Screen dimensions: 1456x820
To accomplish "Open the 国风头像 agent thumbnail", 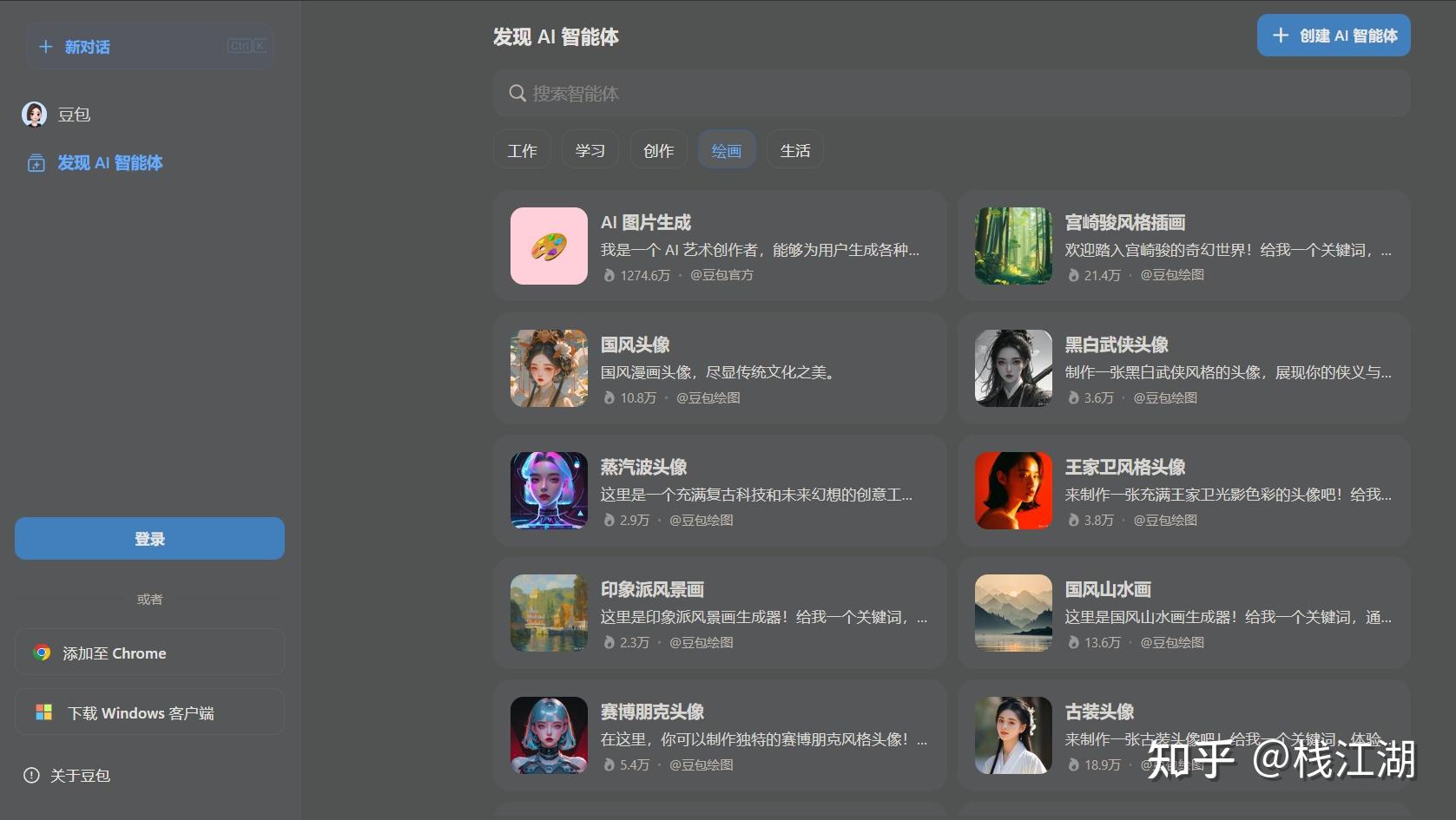I will [549, 369].
